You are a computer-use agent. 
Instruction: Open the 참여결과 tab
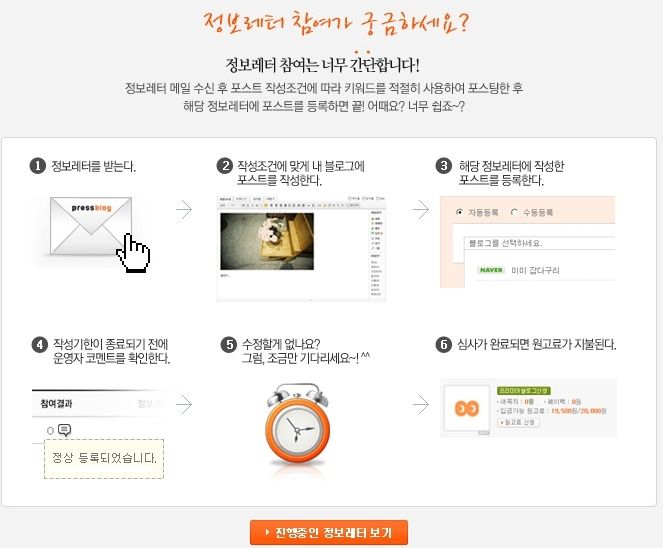tap(56, 403)
